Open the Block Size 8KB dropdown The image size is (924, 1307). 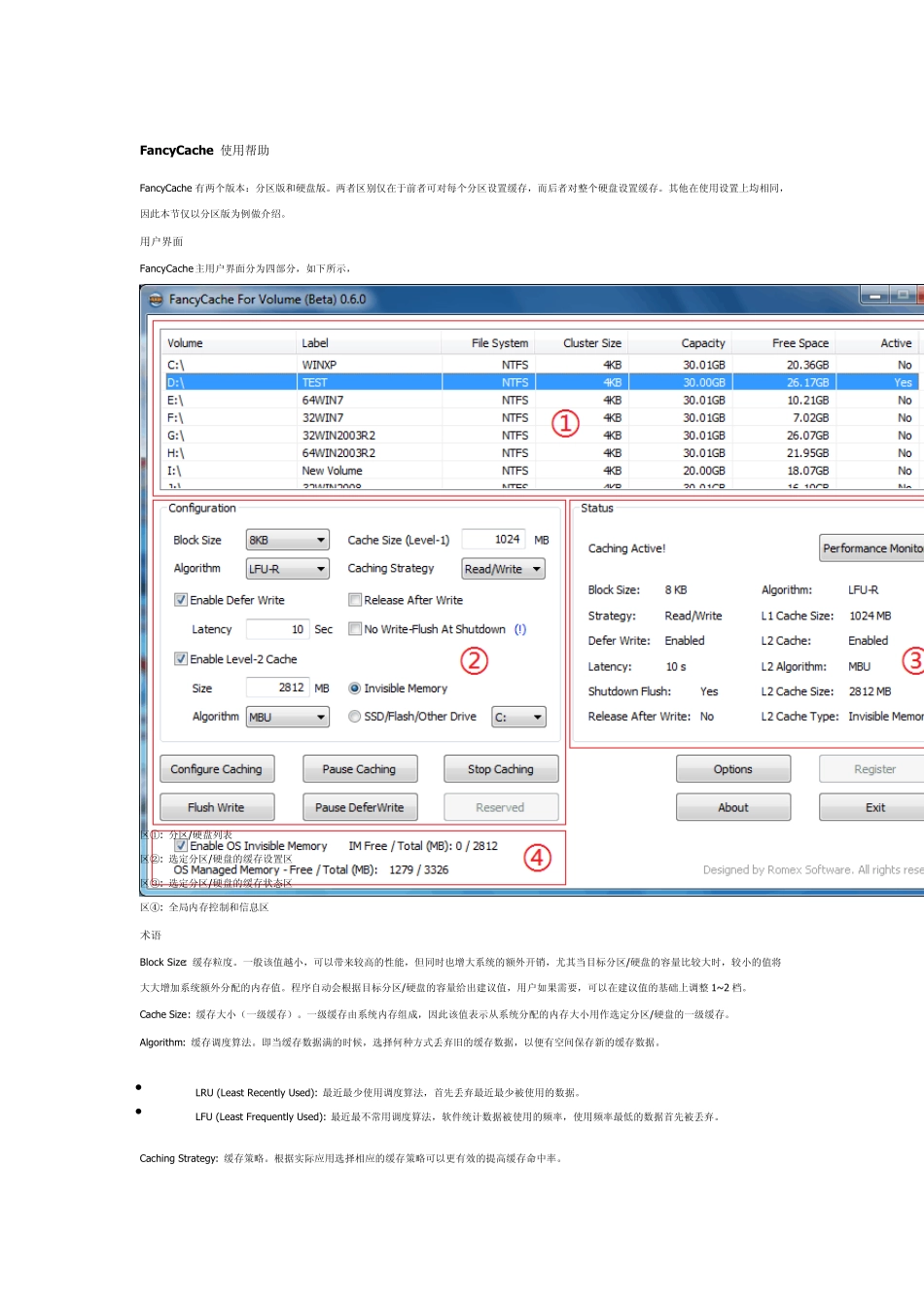pyautogui.click(x=288, y=541)
